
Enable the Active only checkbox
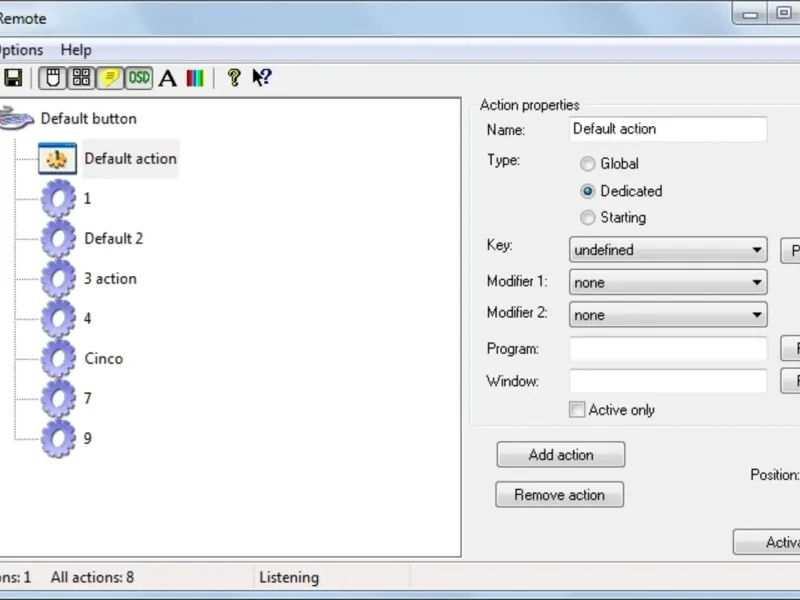pos(577,410)
